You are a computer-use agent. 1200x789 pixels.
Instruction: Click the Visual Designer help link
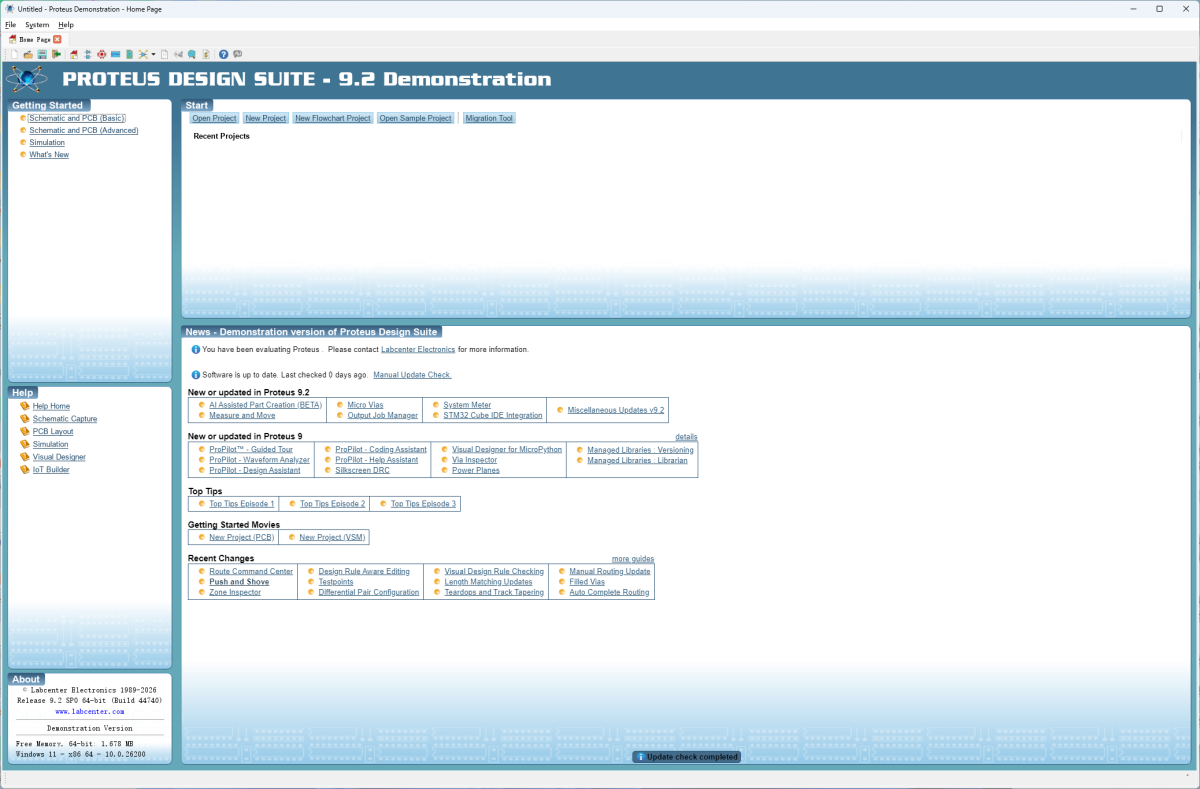click(x=59, y=457)
